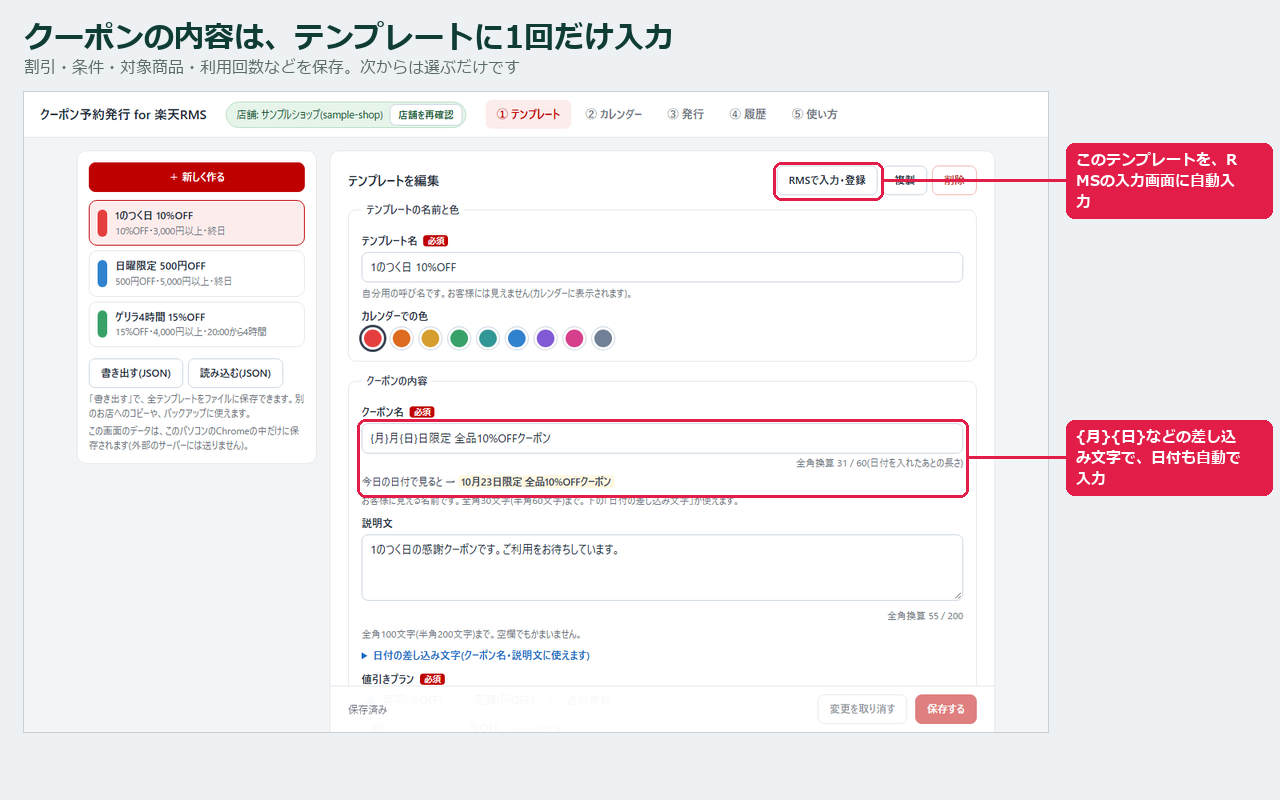Duplicate the template with 複製
This screenshot has height=800, width=1280.
[905, 180]
